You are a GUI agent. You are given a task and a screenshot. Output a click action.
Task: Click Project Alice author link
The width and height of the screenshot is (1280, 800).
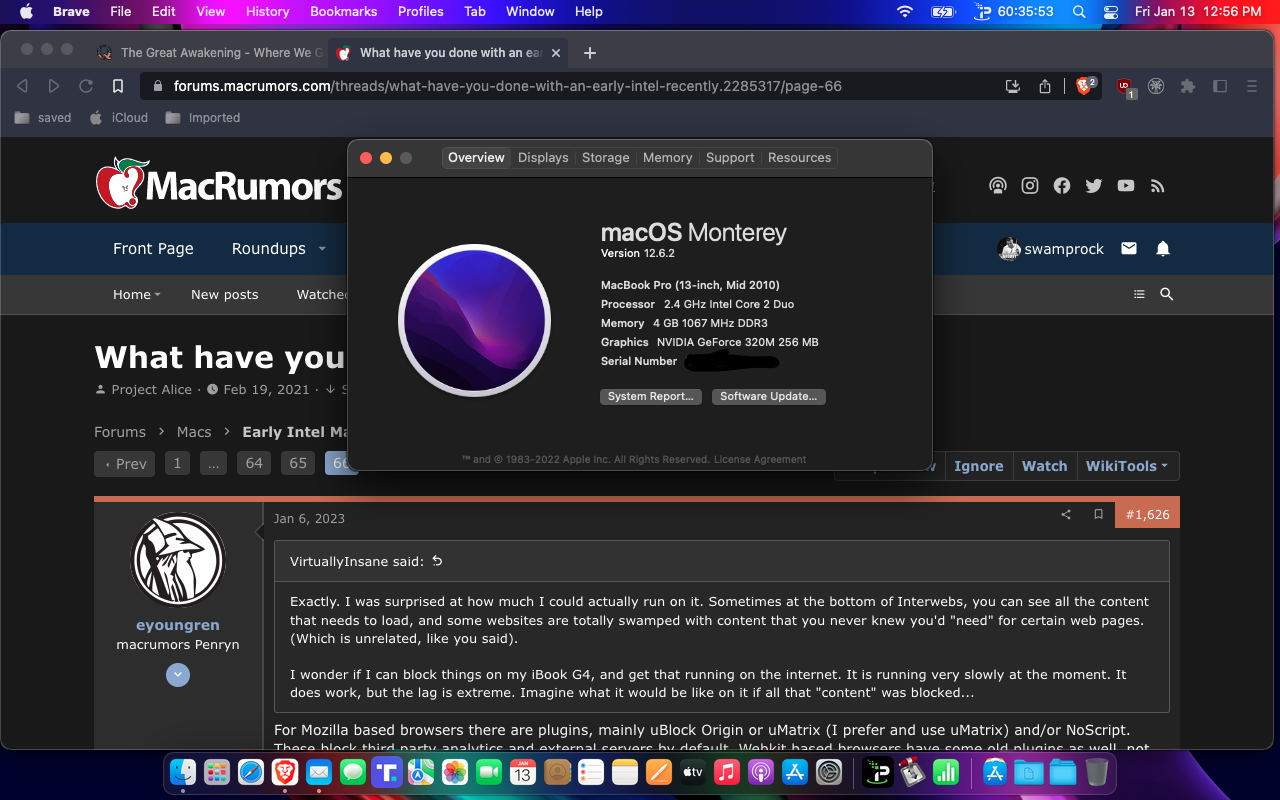pyautogui.click(x=151, y=390)
